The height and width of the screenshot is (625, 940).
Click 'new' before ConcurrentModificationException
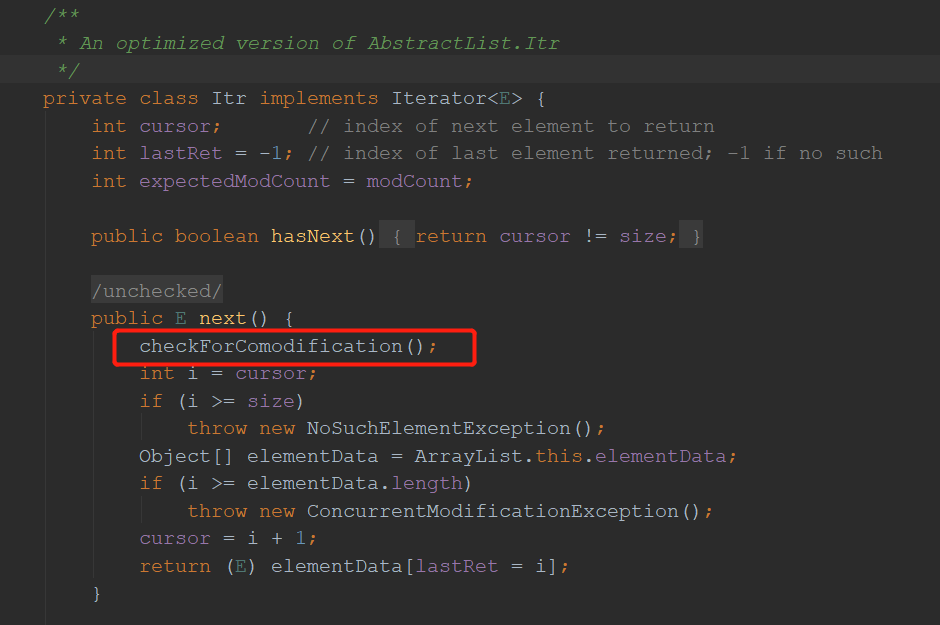coord(277,511)
